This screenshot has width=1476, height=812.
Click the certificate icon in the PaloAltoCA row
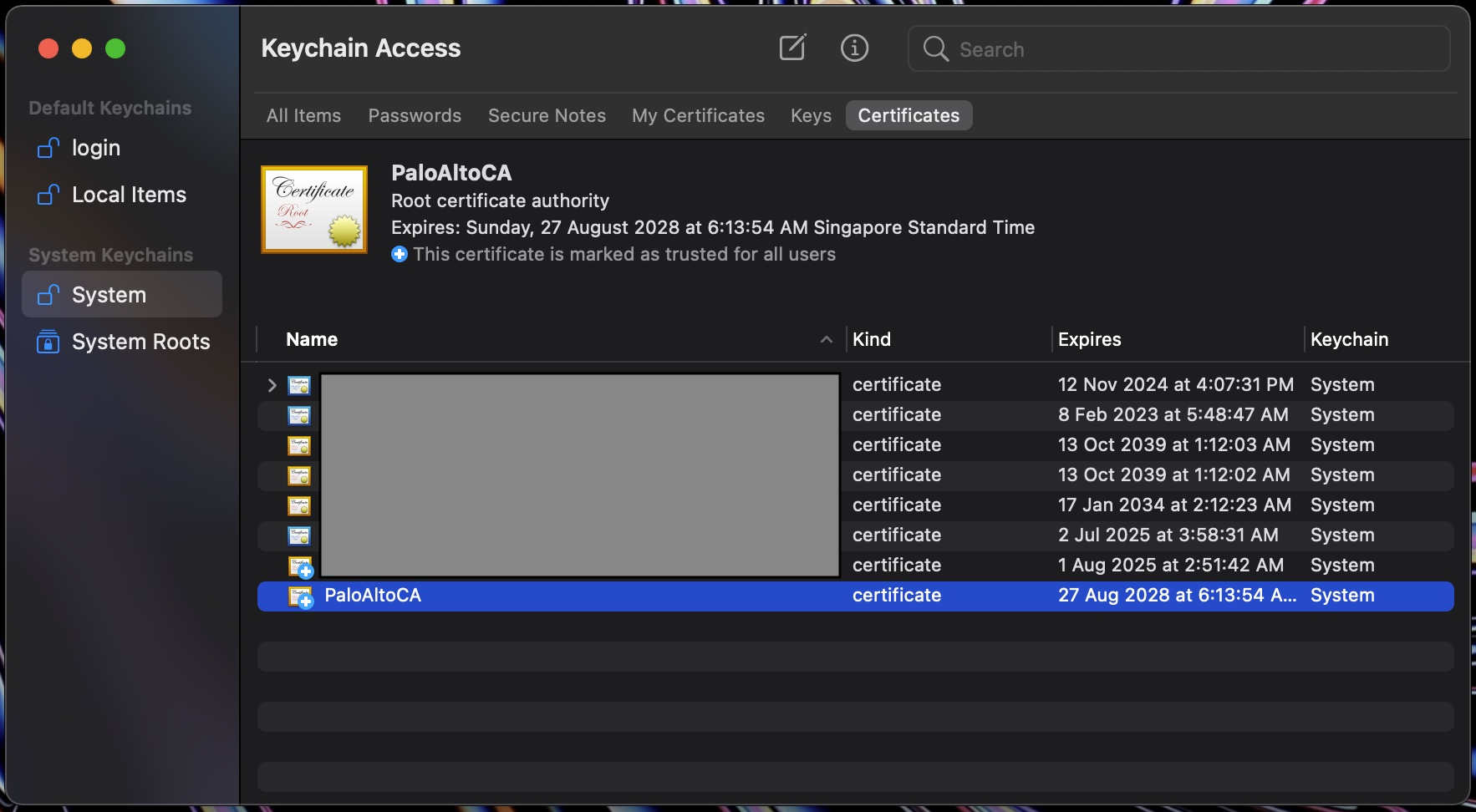(300, 596)
